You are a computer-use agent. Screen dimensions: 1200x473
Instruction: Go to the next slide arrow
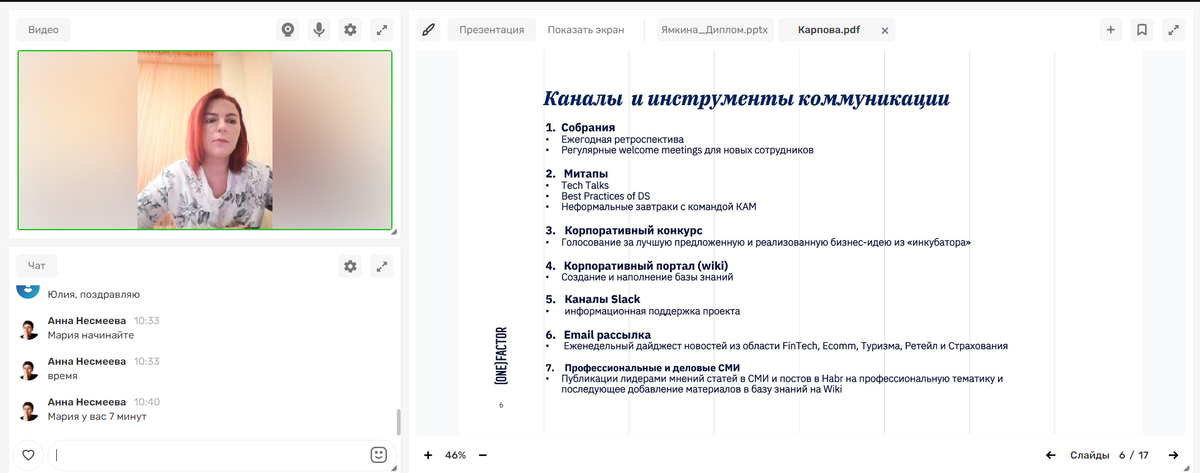click(1174, 455)
